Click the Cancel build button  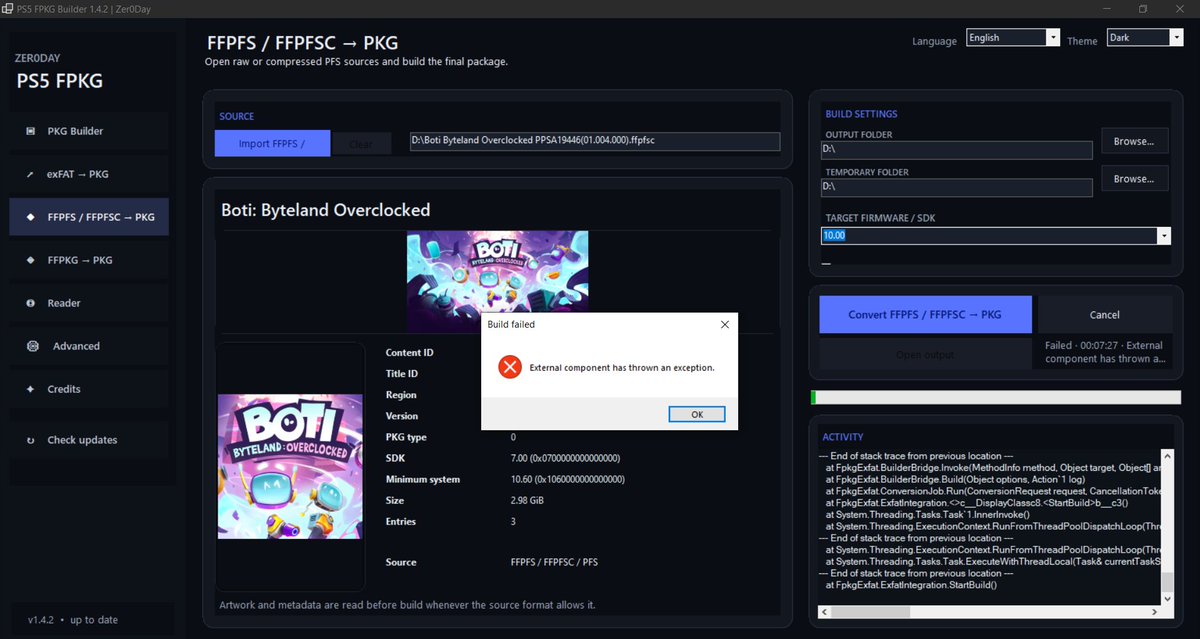point(1104,314)
